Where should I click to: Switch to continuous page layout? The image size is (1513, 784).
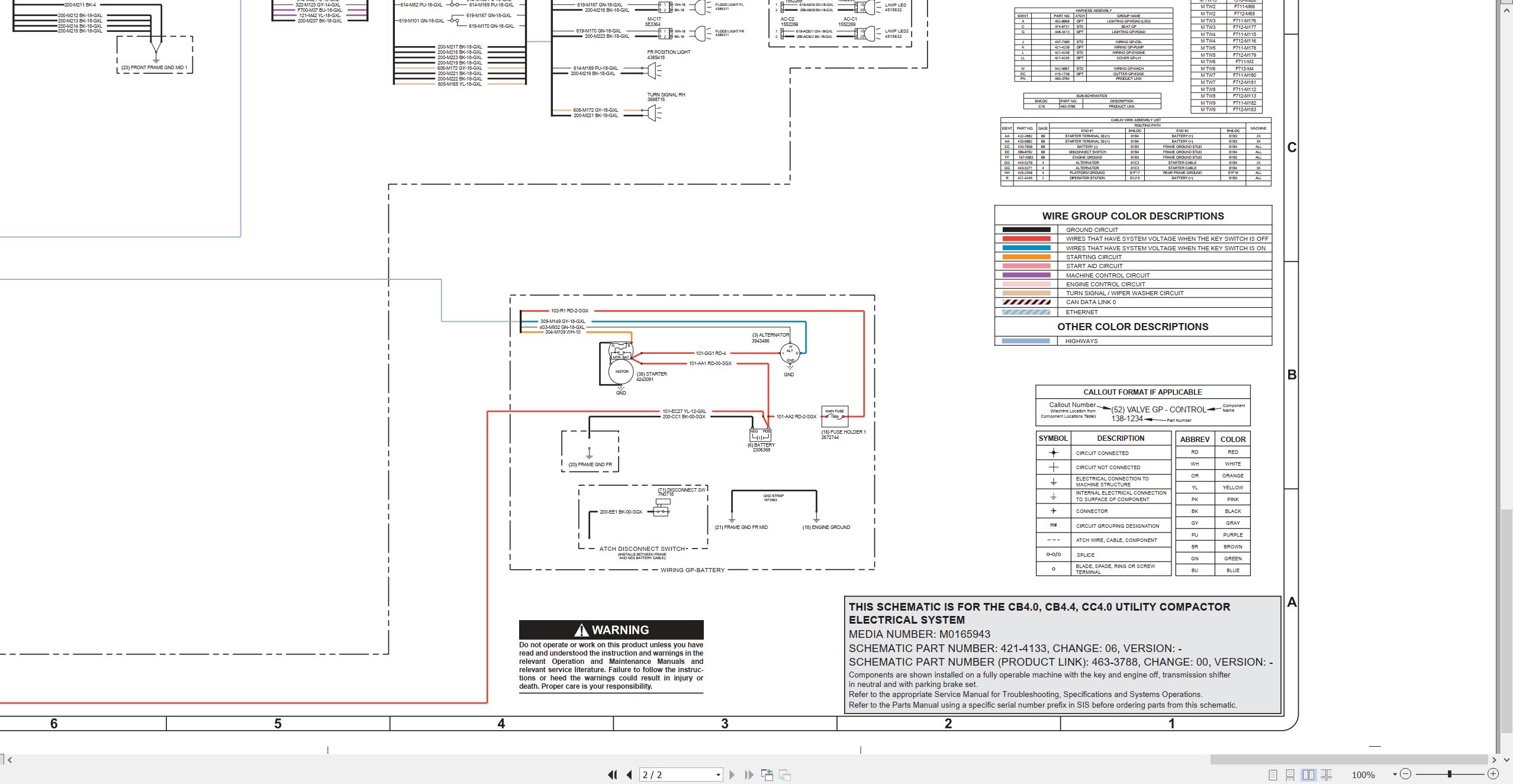[1290, 775]
